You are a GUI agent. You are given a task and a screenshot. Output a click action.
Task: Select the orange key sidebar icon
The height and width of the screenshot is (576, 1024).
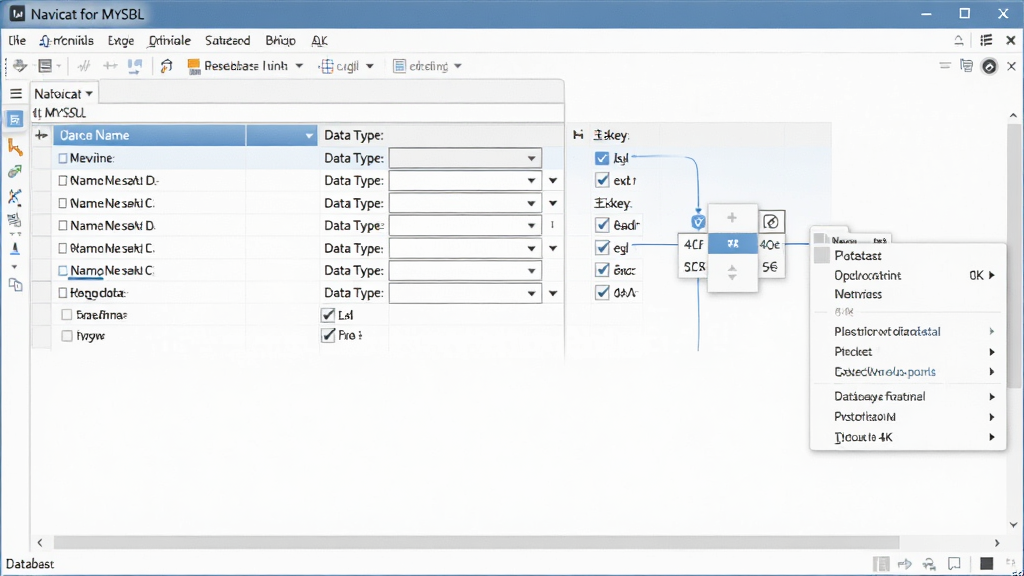(x=15, y=147)
